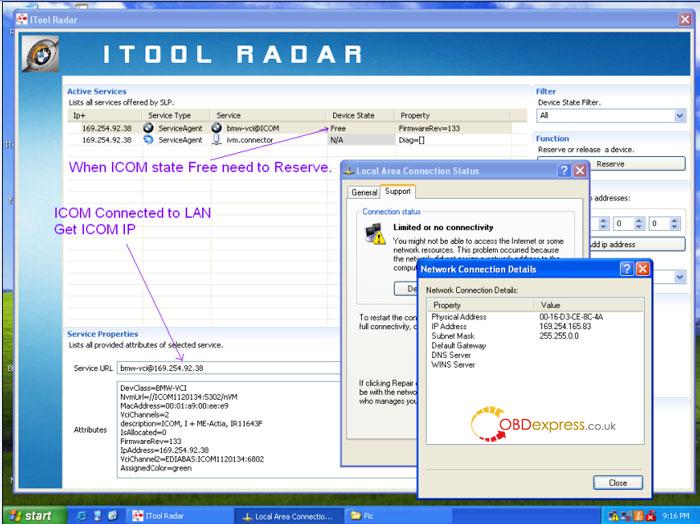The image size is (700, 524).
Task: Click the stepper arrows of the third IP octet field
Action: (639, 223)
